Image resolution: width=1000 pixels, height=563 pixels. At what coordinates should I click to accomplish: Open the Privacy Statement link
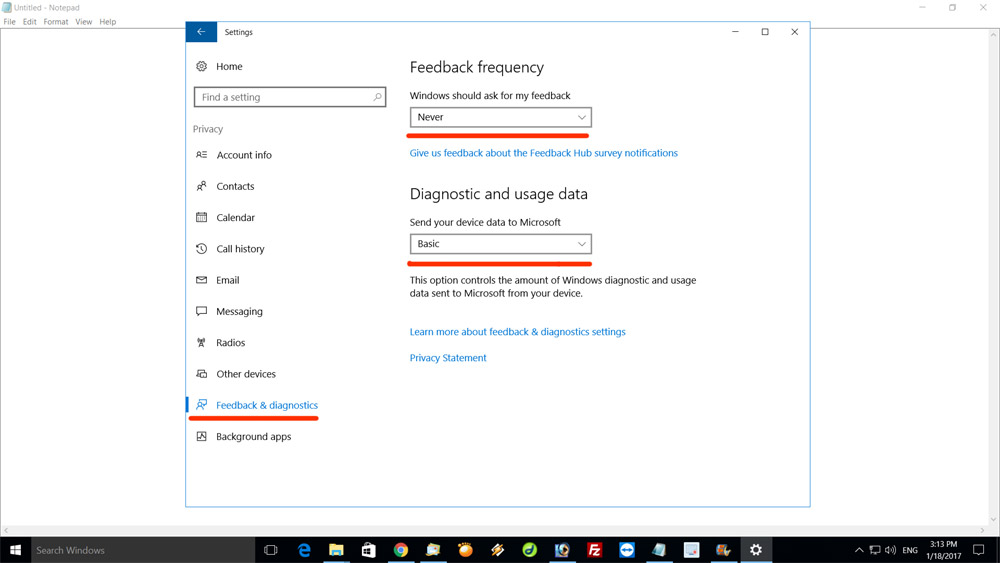448,358
